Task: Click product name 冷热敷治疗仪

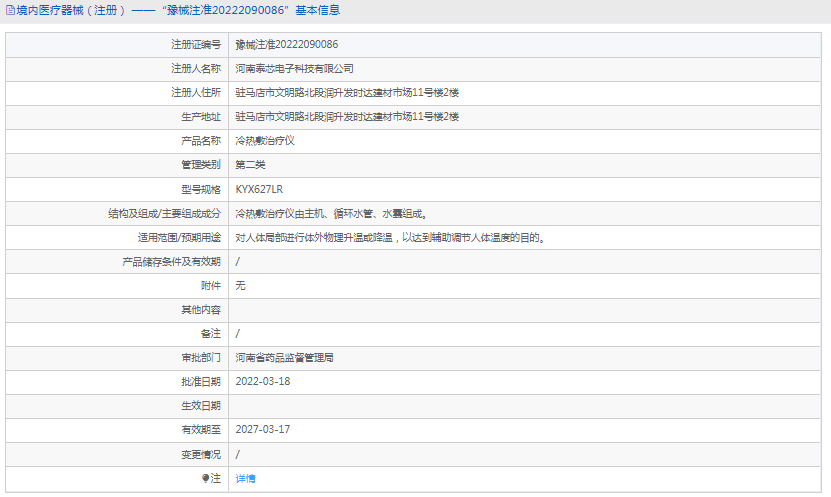Action: [x=265, y=141]
